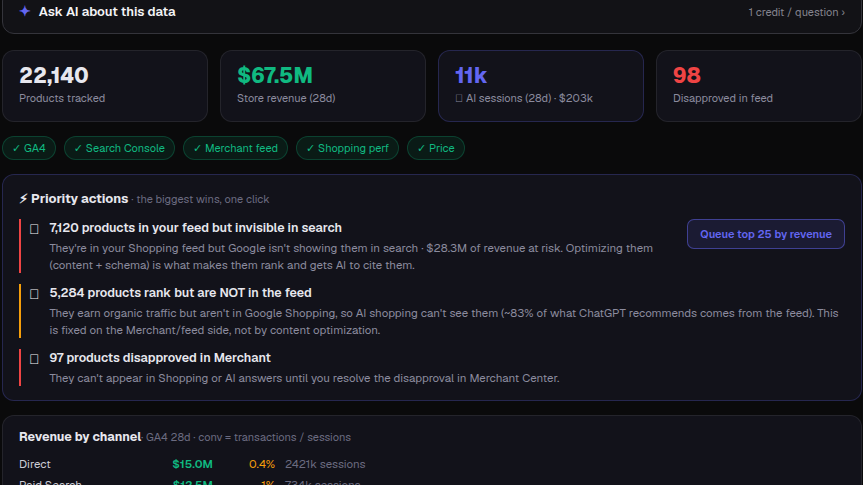The image size is (863, 485).
Task: Click the icon beside 7,120 products invisible
Action: coord(34,228)
